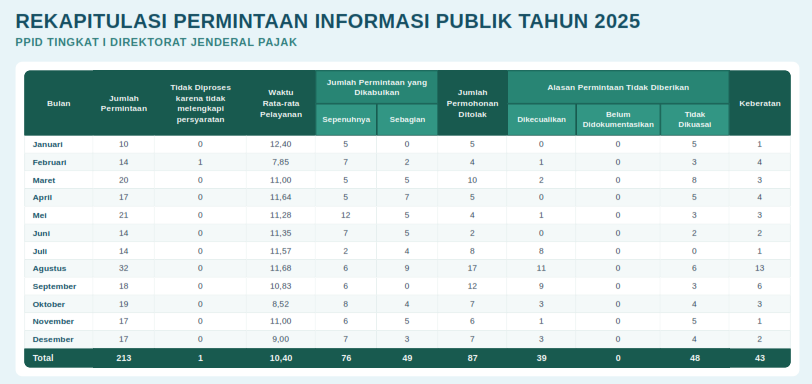Image resolution: width=812 pixels, height=384 pixels.
Task: Click Mei request count "21"
Action: click(124, 215)
